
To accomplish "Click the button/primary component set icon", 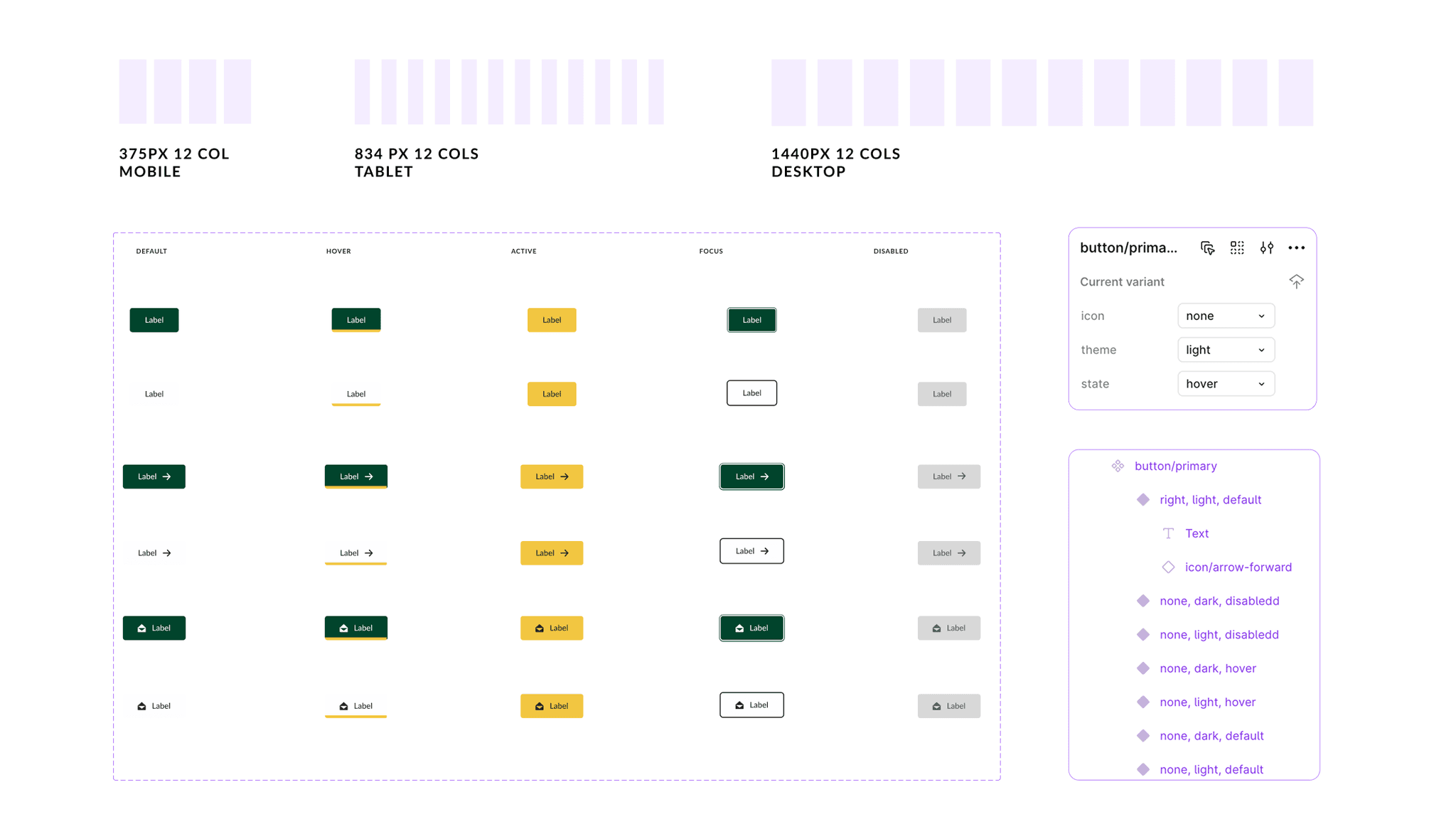I will (x=1118, y=466).
